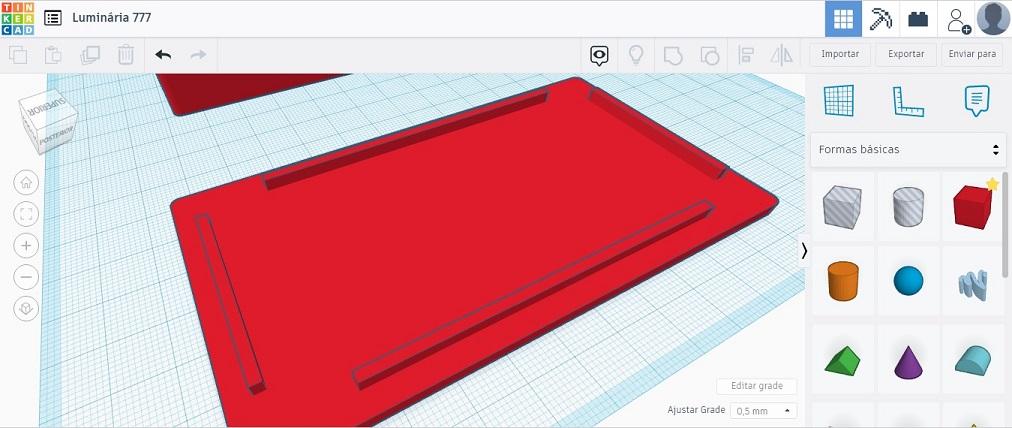Click the Copy icon
Viewport: 1012px width, 428px height.
coord(18,56)
